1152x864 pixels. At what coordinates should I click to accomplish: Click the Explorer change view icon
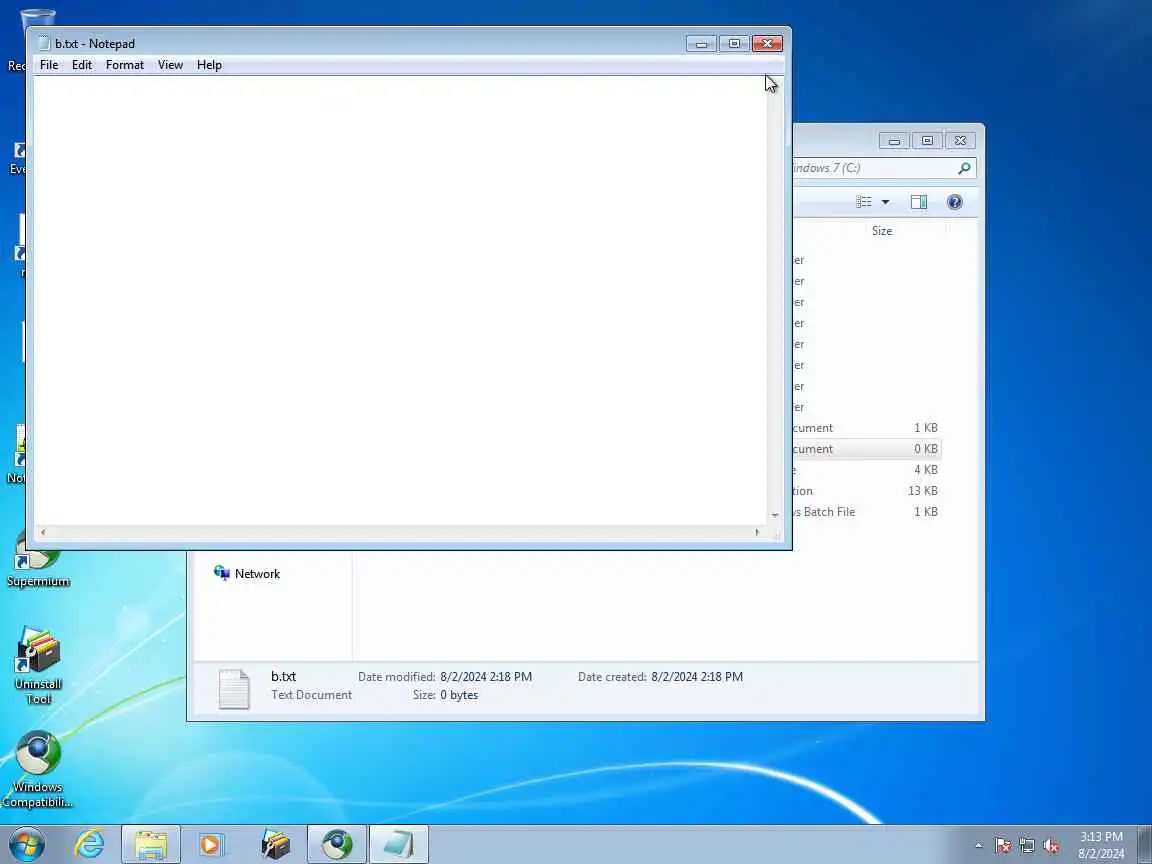(x=864, y=202)
